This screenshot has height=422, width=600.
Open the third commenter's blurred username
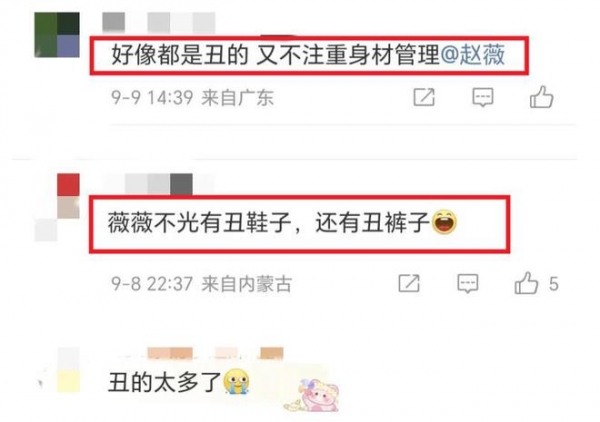(215, 353)
